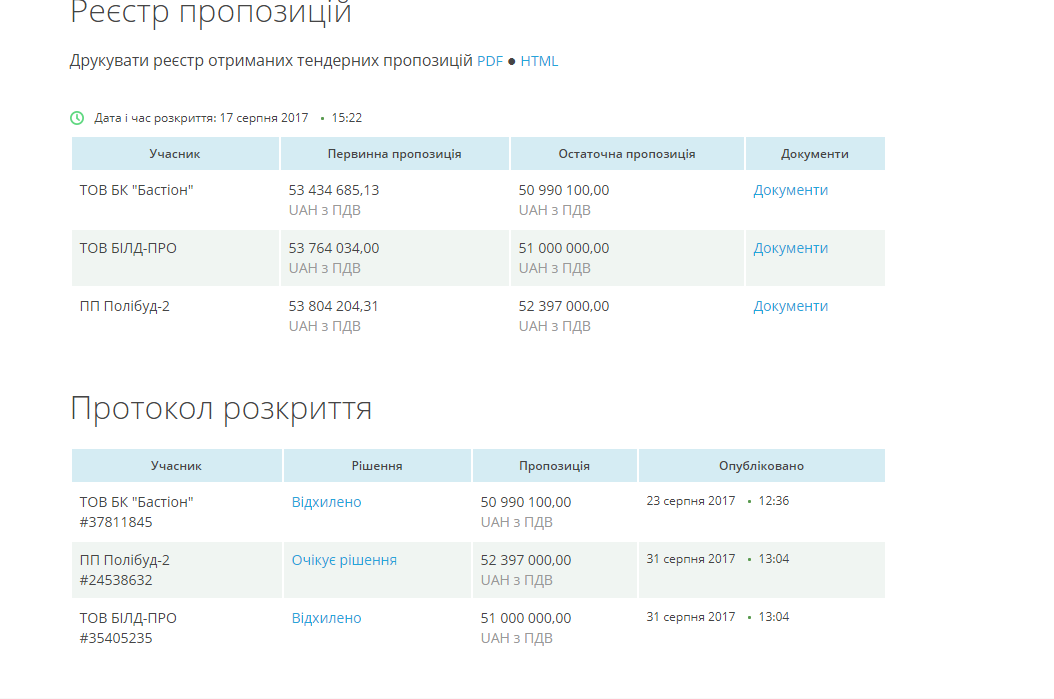The width and height of the screenshot is (1054, 699).
Task: Open the Відхилено decision for ТОВ БК "Бастіон"
Action: click(x=327, y=502)
